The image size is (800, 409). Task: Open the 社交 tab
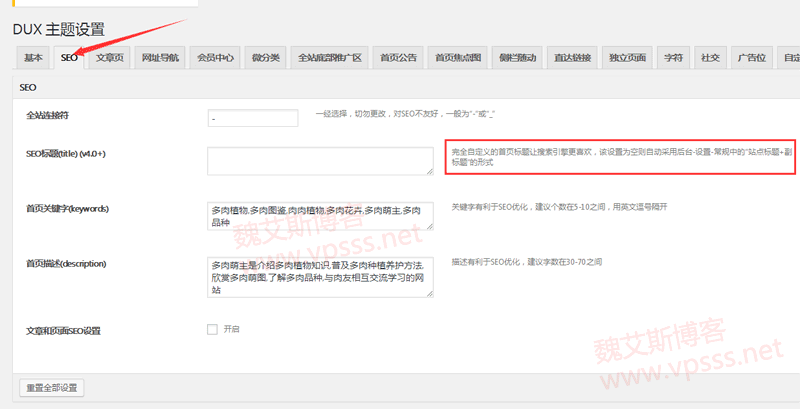pos(709,58)
